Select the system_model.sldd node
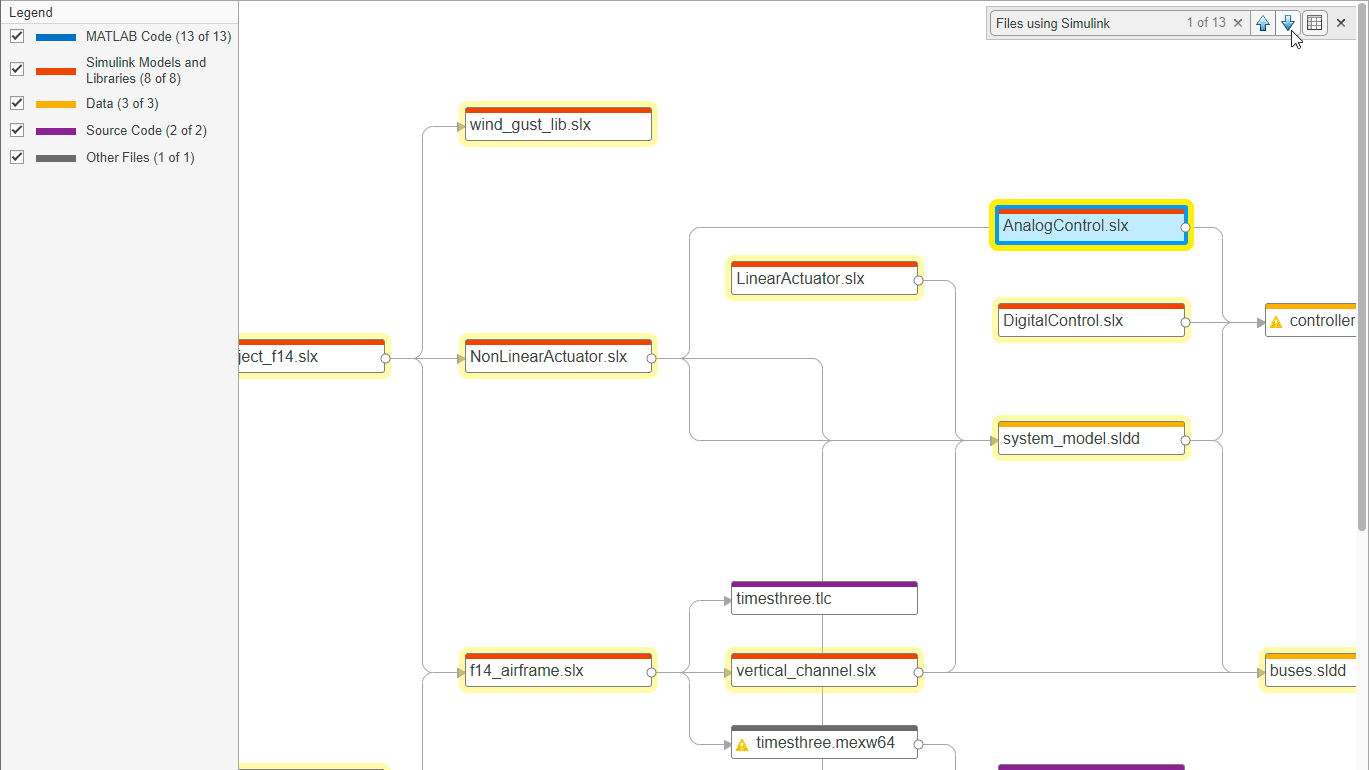The image size is (1369, 770). (1091, 438)
